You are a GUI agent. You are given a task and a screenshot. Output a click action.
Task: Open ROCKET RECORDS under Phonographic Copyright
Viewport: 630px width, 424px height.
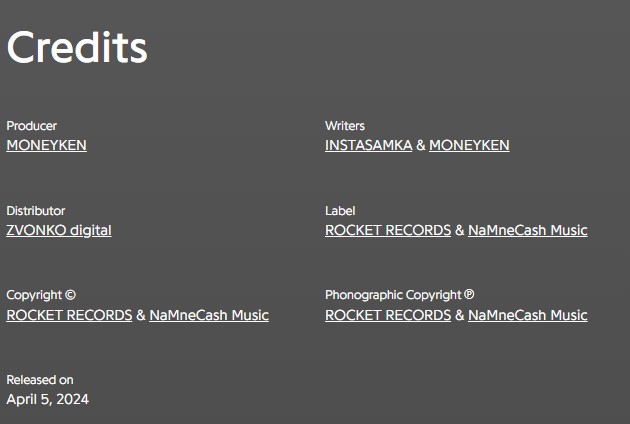coord(388,315)
